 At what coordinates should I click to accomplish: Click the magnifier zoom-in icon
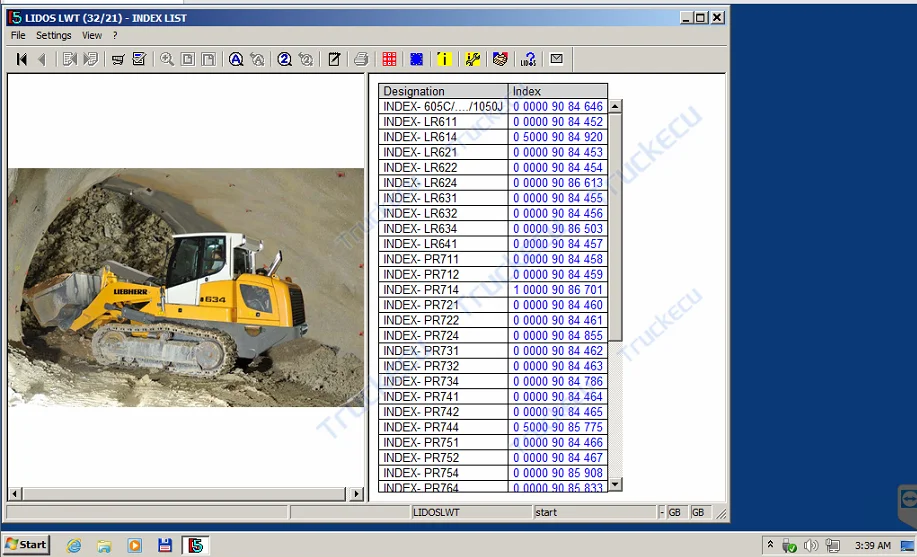click(x=167, y=59)
